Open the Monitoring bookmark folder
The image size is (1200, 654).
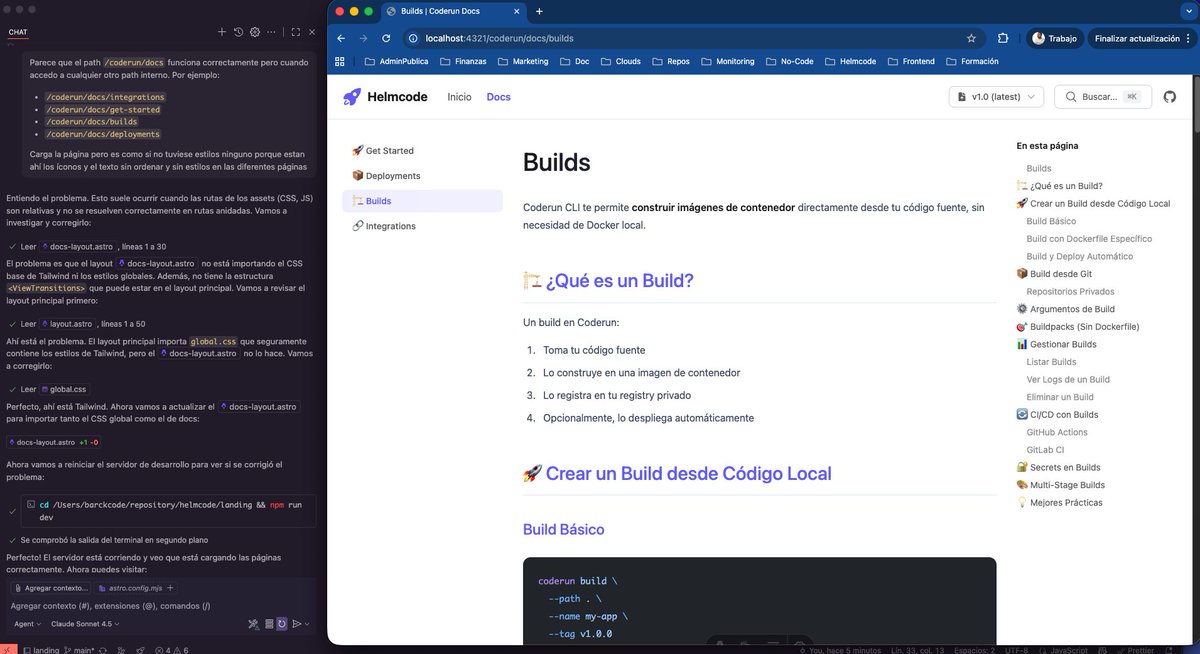point(727,61)
